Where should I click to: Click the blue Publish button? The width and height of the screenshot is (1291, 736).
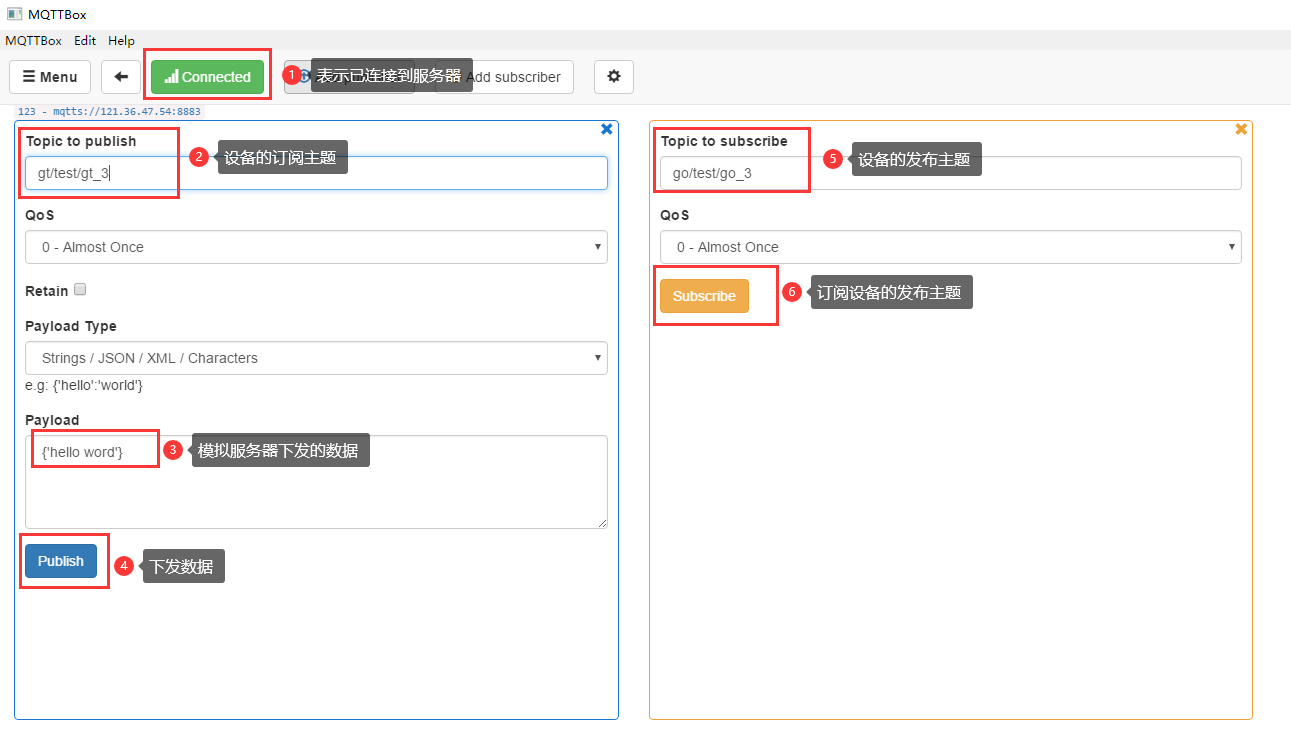point(61,561)
